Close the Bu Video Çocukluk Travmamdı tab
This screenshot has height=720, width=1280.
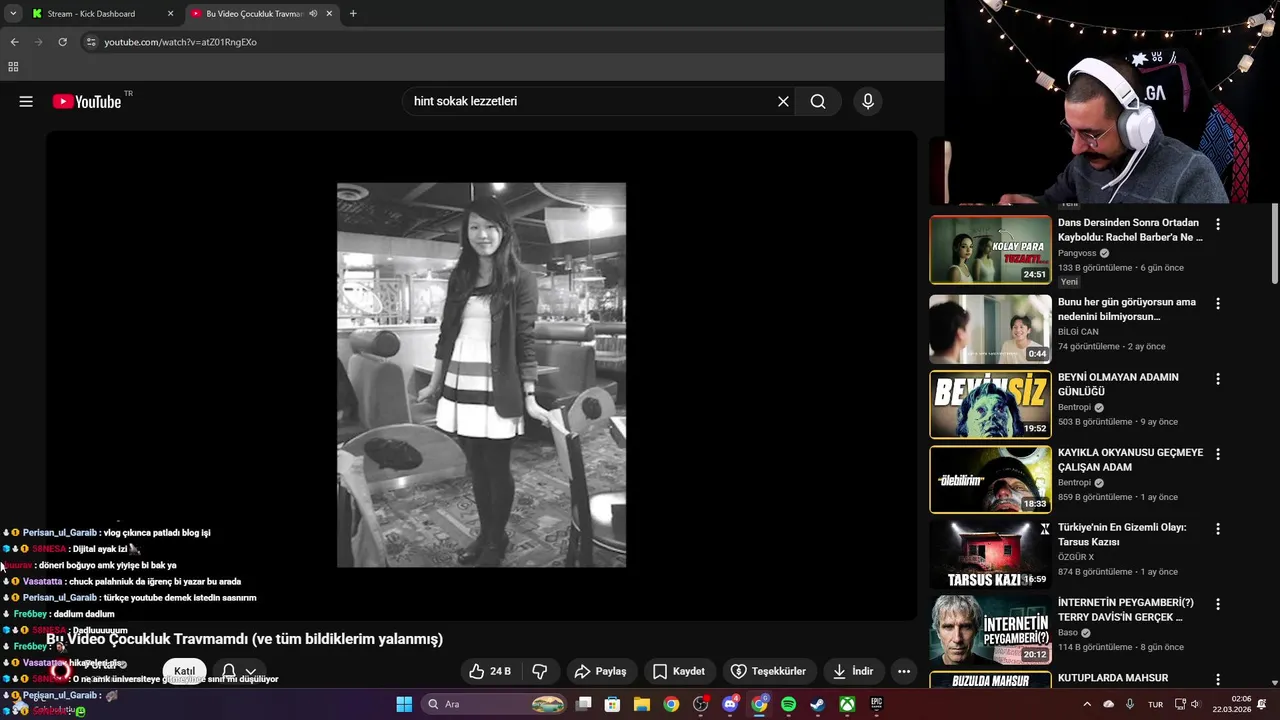(329, 14)
